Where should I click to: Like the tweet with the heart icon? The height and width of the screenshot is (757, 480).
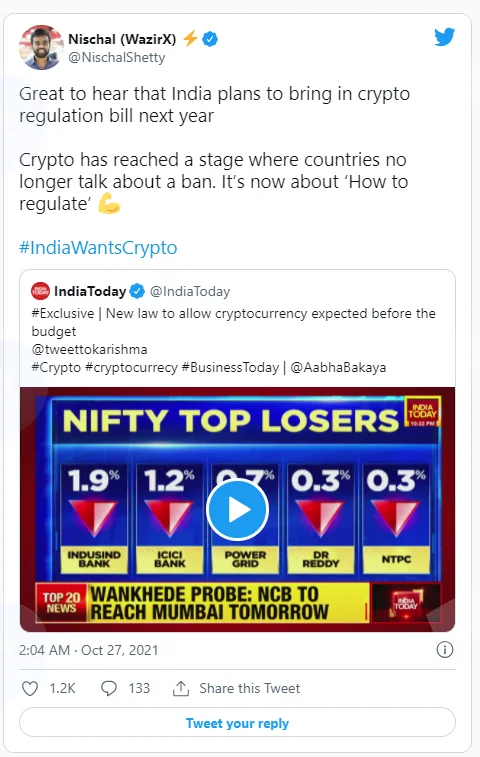tap(30, 688)
